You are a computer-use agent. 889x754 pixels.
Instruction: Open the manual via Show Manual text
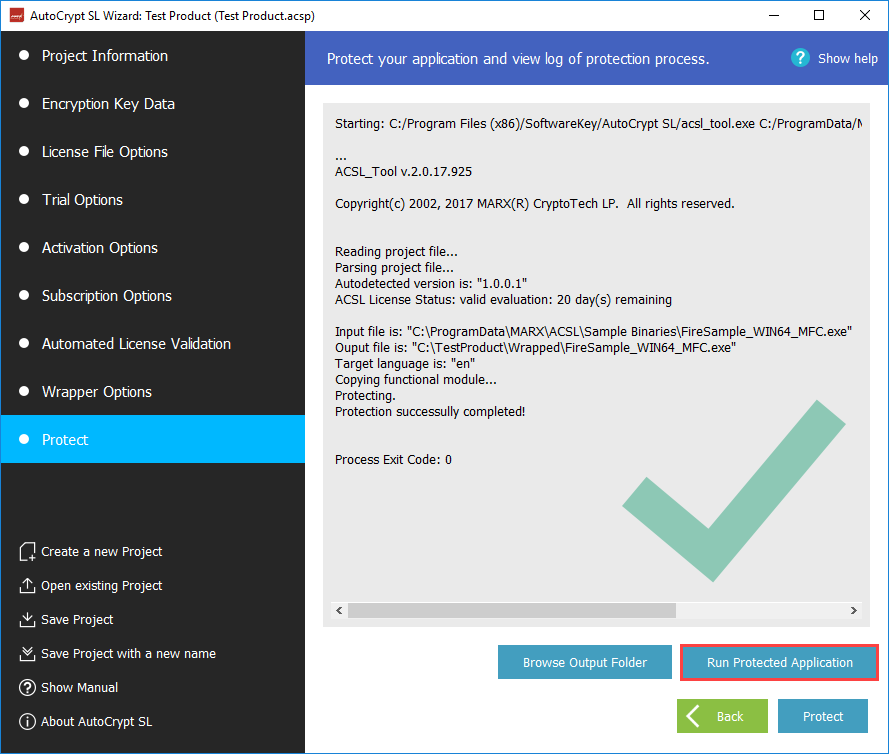pyautogui.click(x=79, y=688)
